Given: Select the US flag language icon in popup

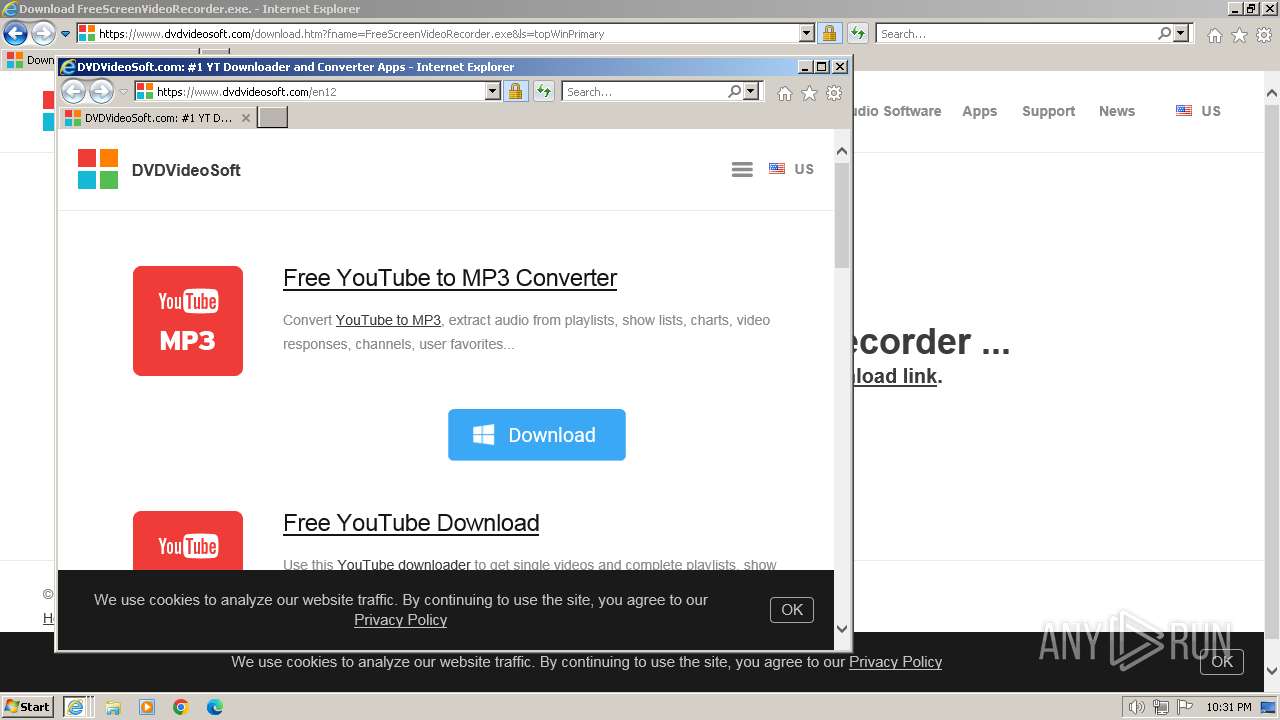Looking at the screenshot, I should [777, 169].
